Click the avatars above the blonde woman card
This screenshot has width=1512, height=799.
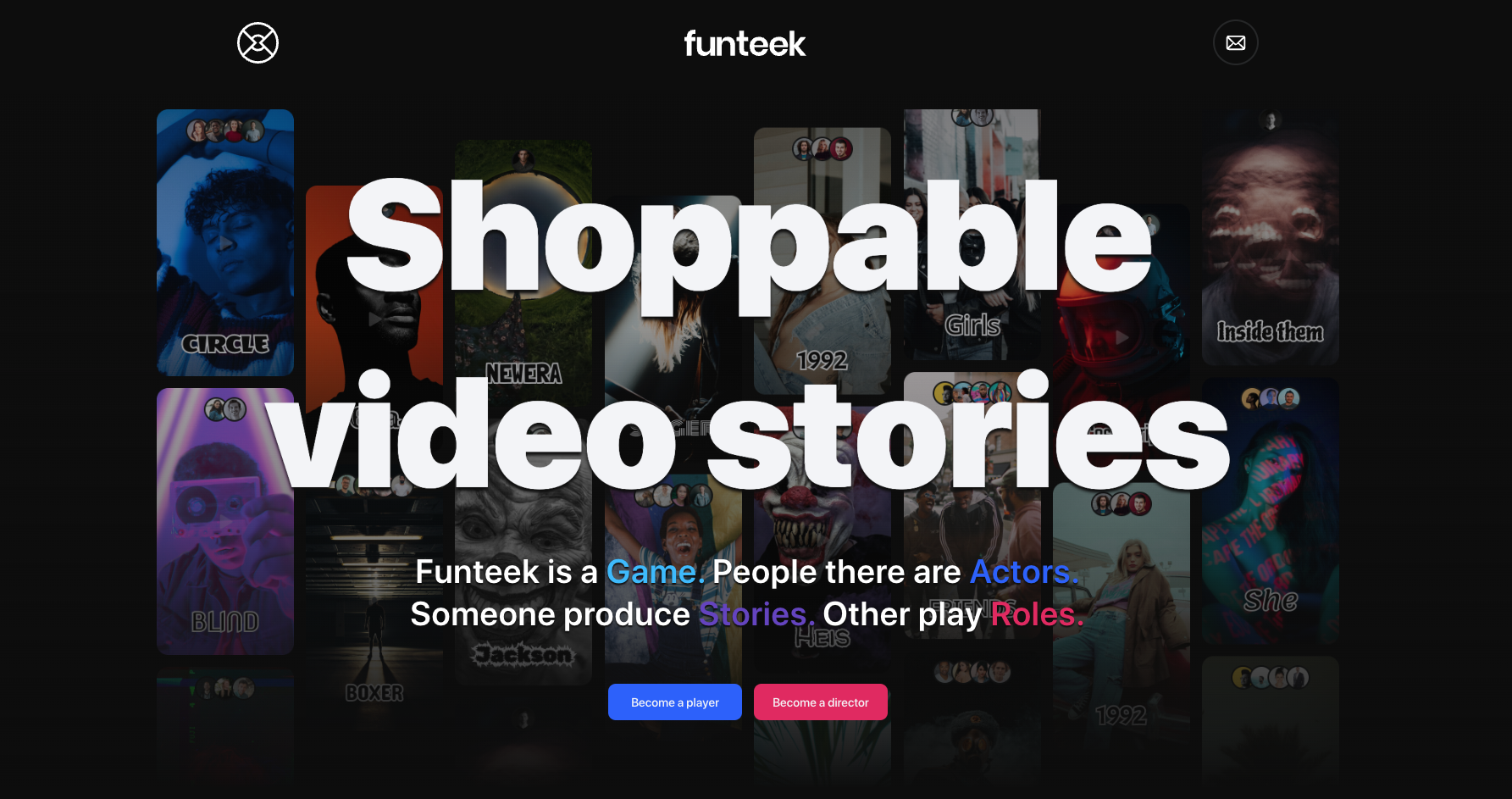(x=1122, y=504)
